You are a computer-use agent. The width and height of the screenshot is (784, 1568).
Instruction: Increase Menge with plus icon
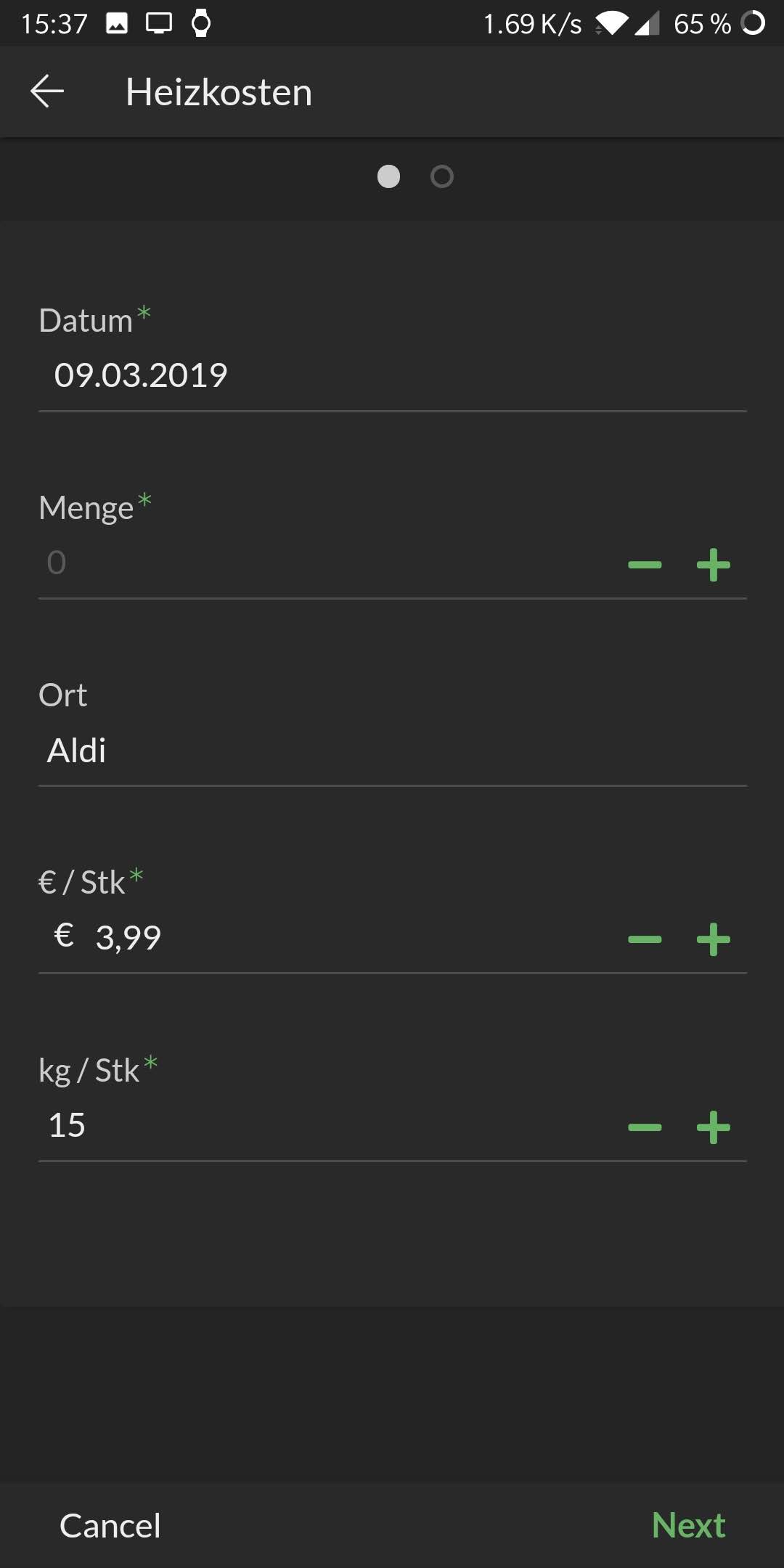pyautogui.click(x=713, y=565)
